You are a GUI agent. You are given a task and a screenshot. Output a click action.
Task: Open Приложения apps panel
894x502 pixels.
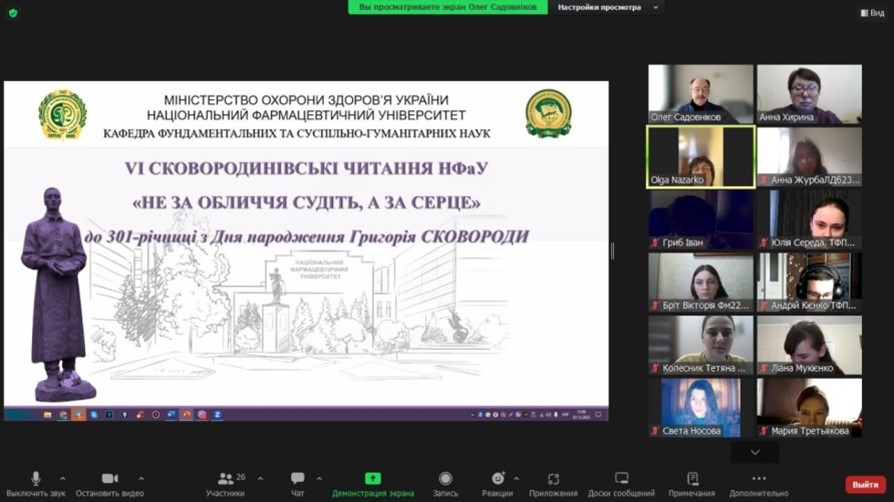(553, 484)
